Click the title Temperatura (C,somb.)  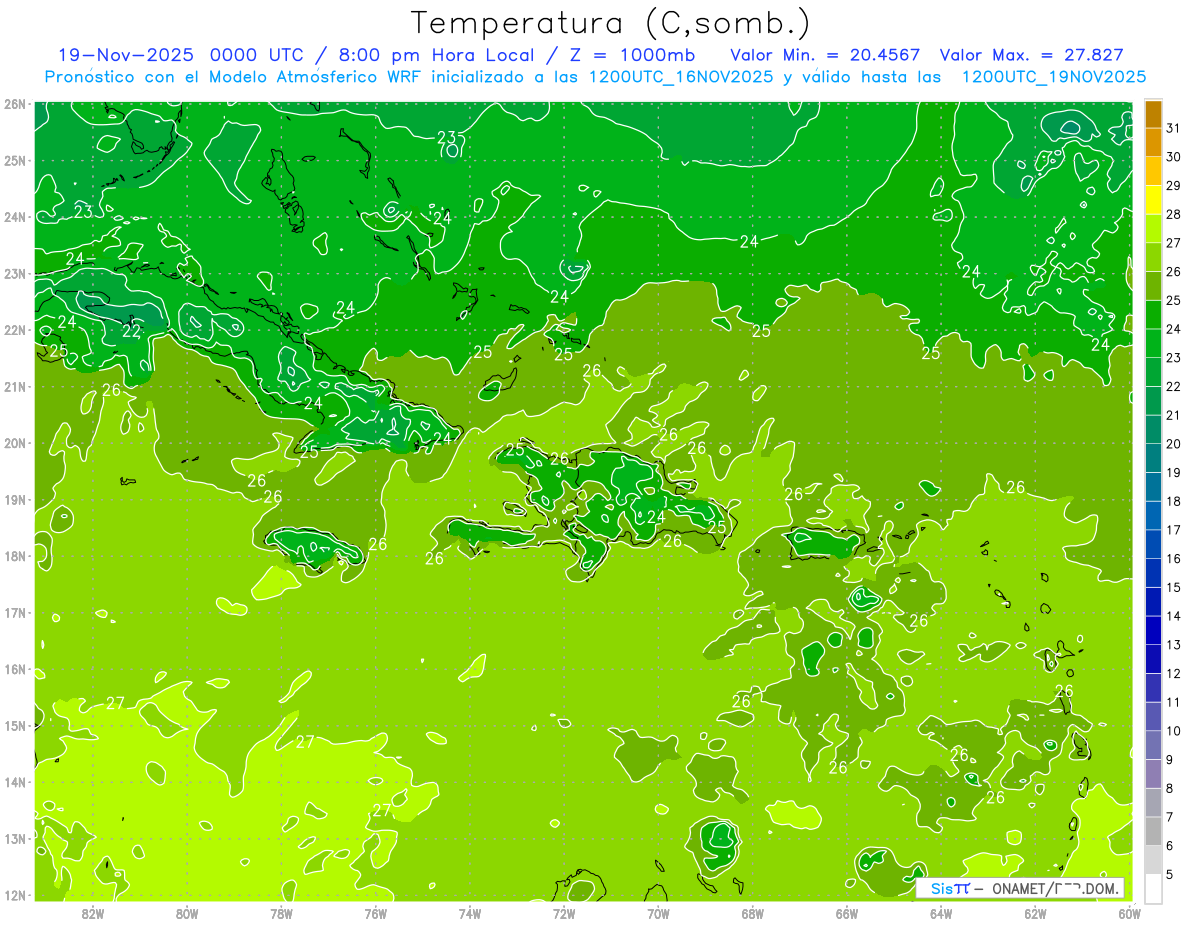(x=611, y=23)
